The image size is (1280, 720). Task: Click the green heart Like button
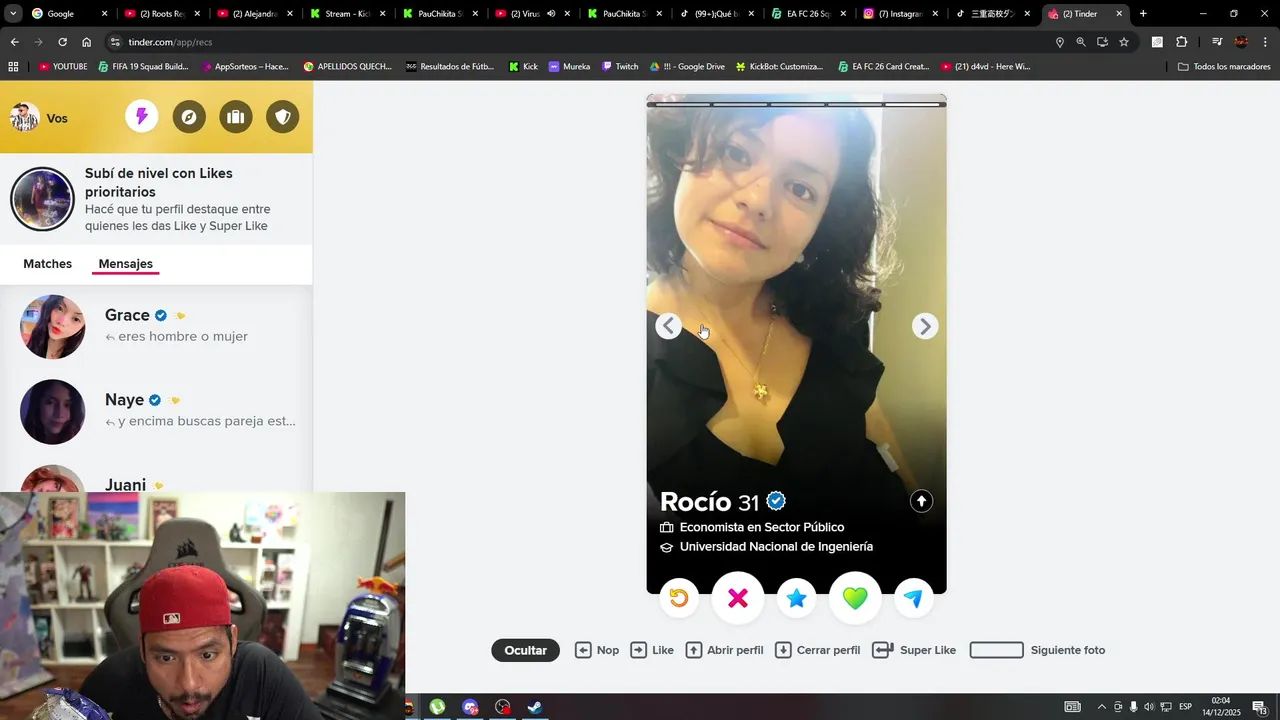pos(855,598)
